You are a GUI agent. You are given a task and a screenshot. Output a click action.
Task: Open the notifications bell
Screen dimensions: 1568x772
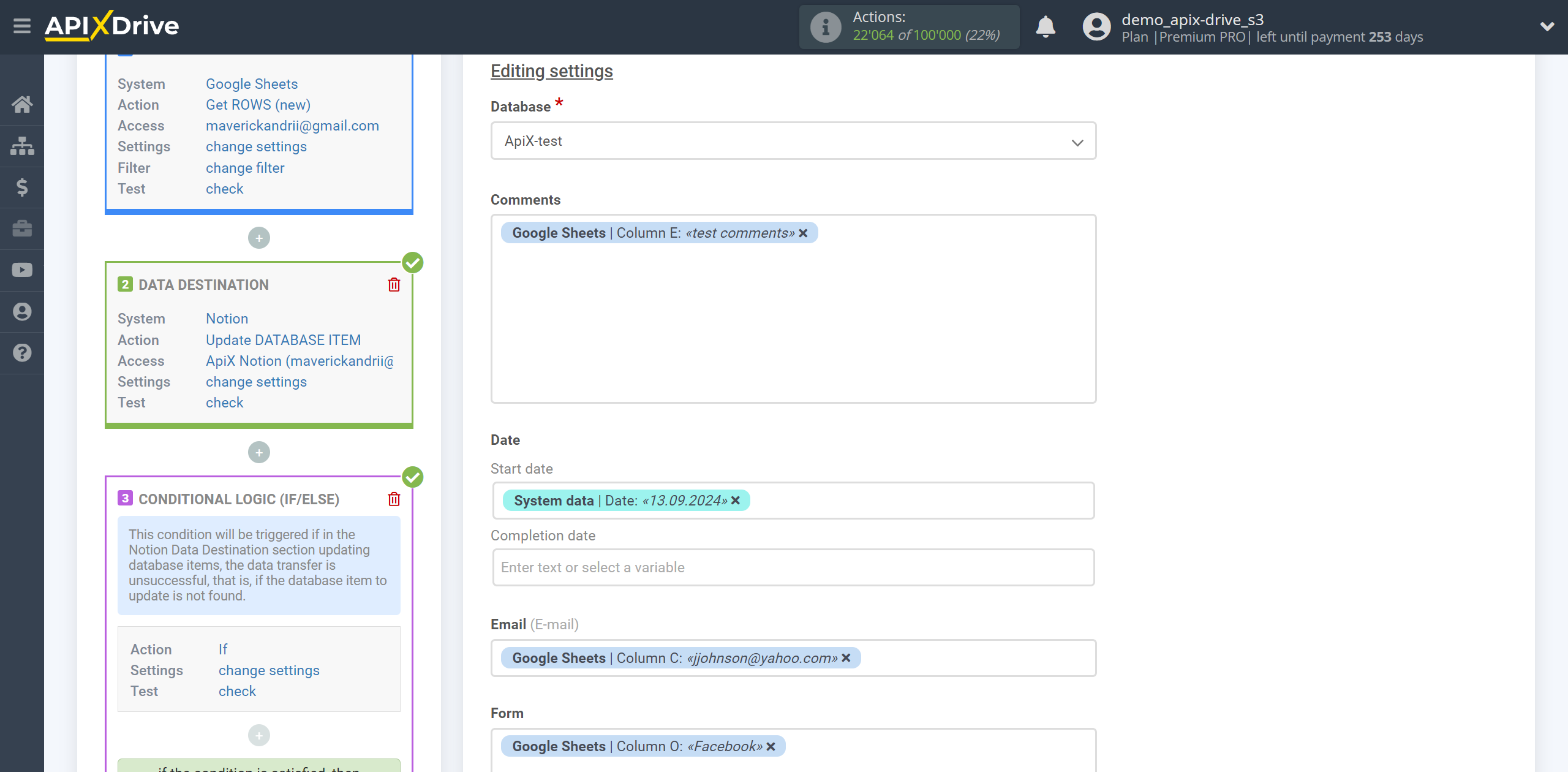click(1046, 27)
